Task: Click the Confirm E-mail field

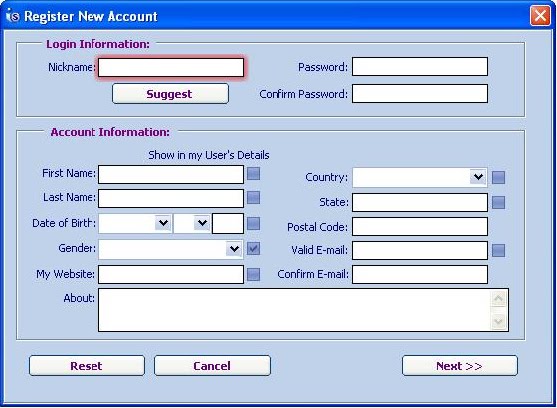Action: [x=420, y=274]
